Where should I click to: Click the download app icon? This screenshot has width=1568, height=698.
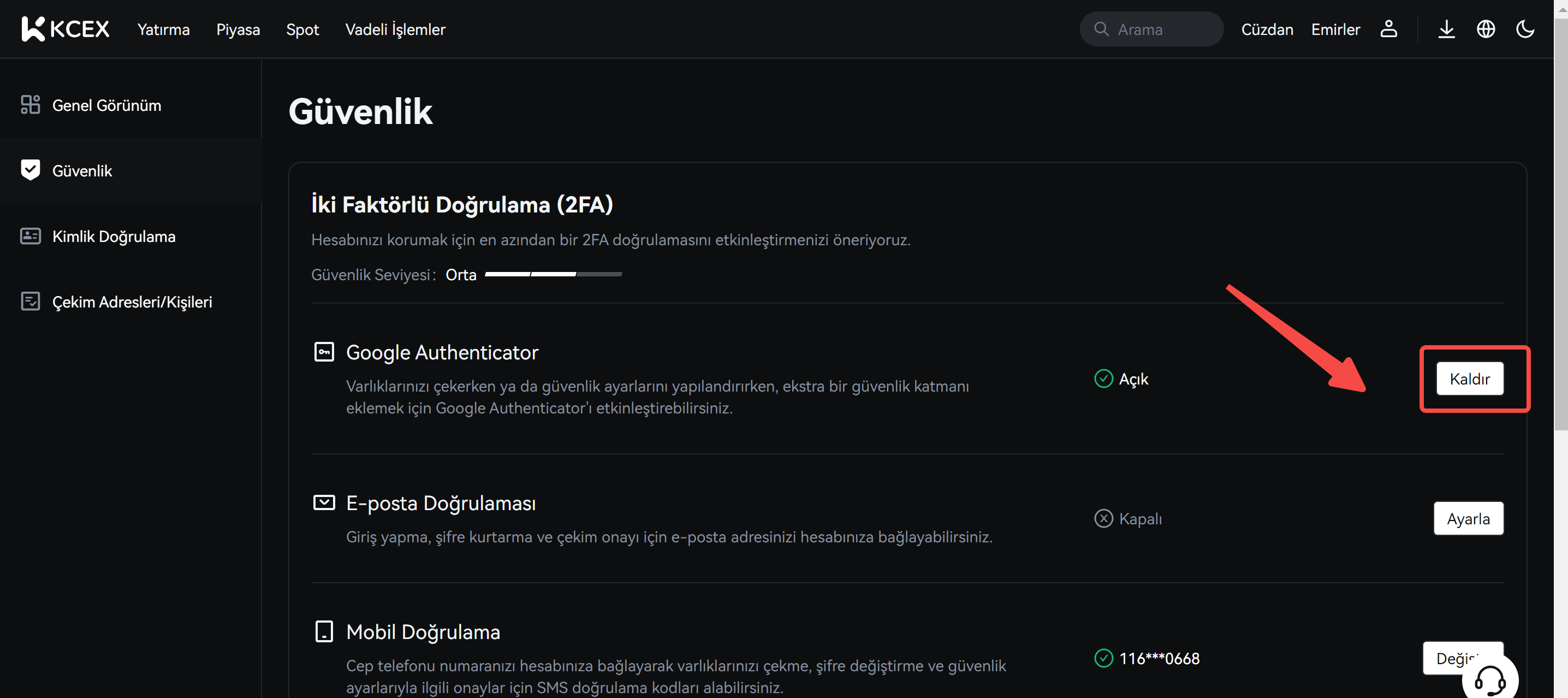[1446, 28]
